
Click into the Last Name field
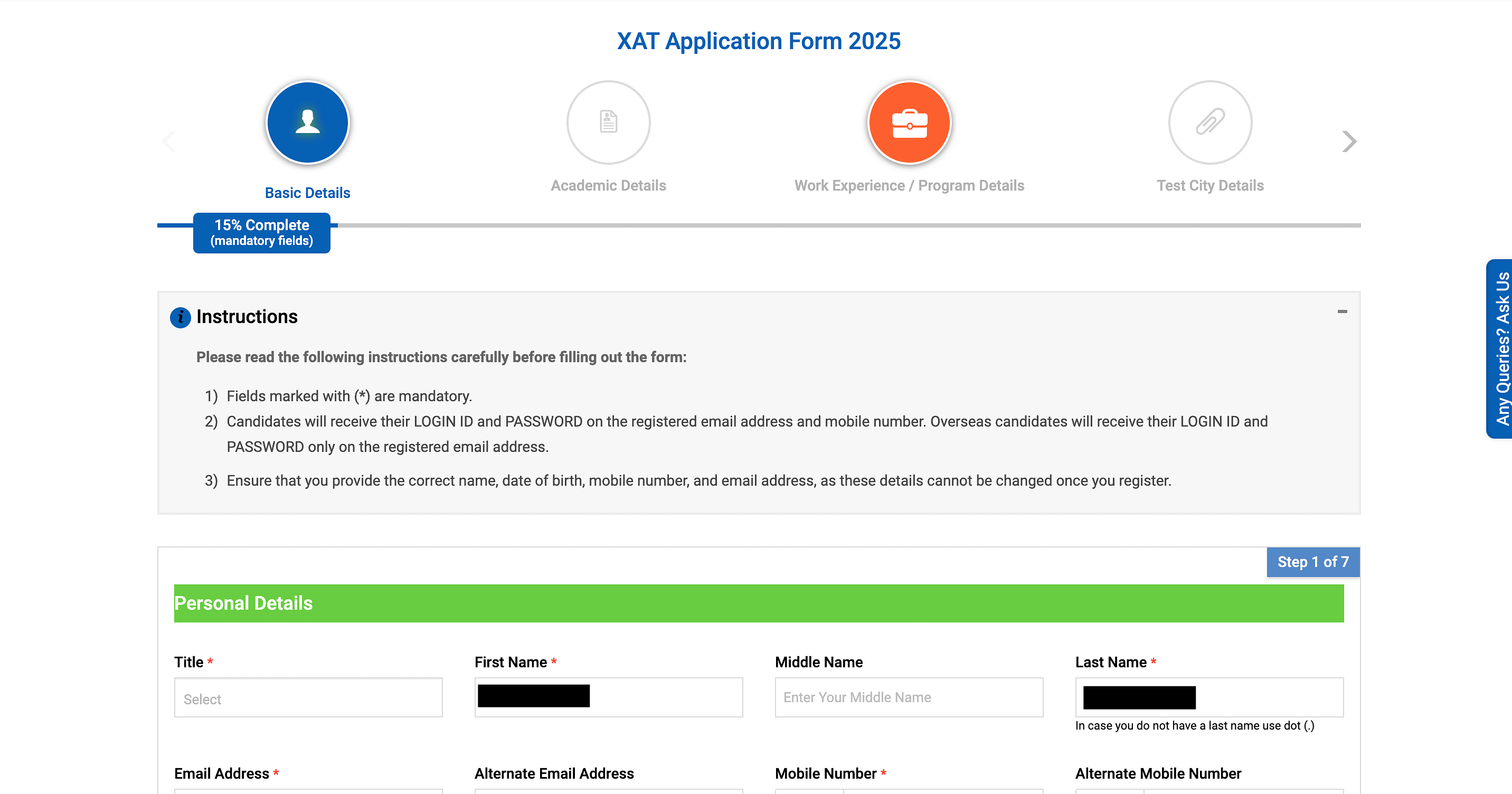(1209, 698)
